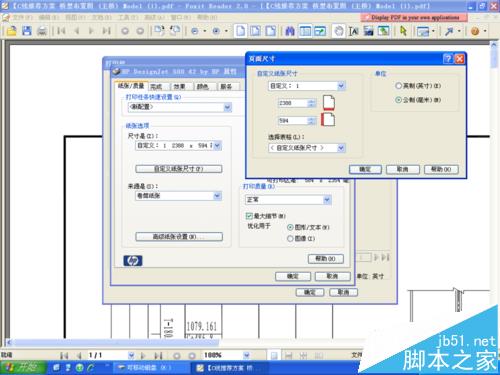This screenshot has height=375, width=500.
Task: Select the text selection tool
Action: coord(354,31)
